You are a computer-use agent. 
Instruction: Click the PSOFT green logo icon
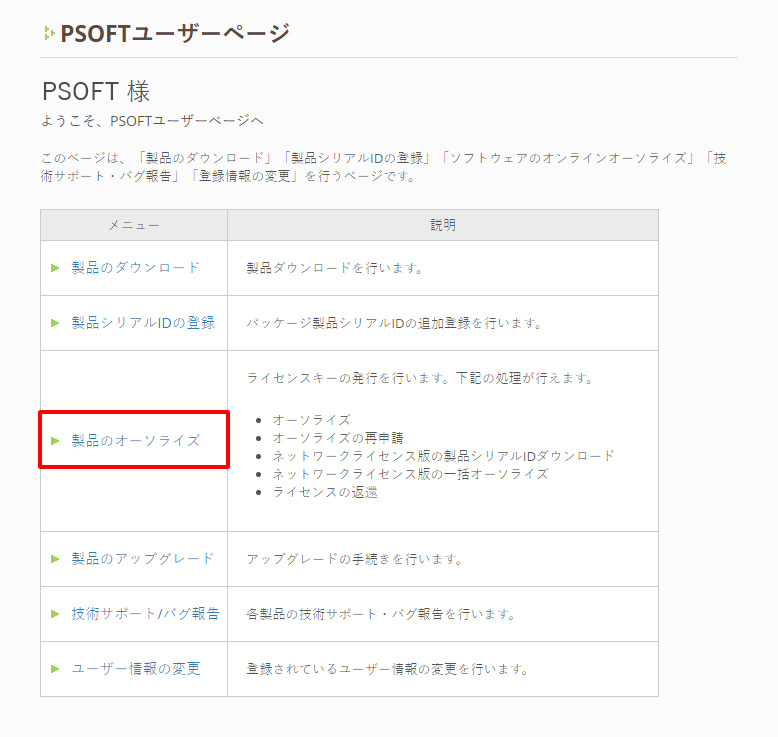[x=48, y=33]
